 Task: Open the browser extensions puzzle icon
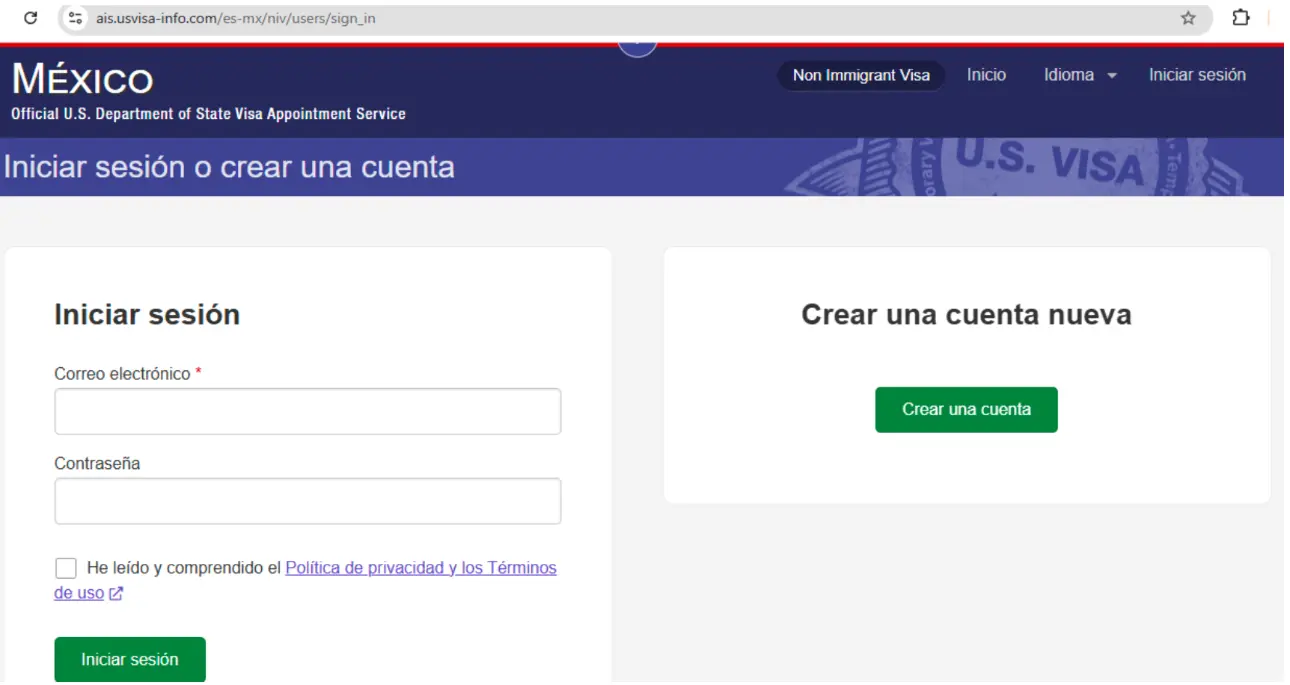click(1241, 18)
